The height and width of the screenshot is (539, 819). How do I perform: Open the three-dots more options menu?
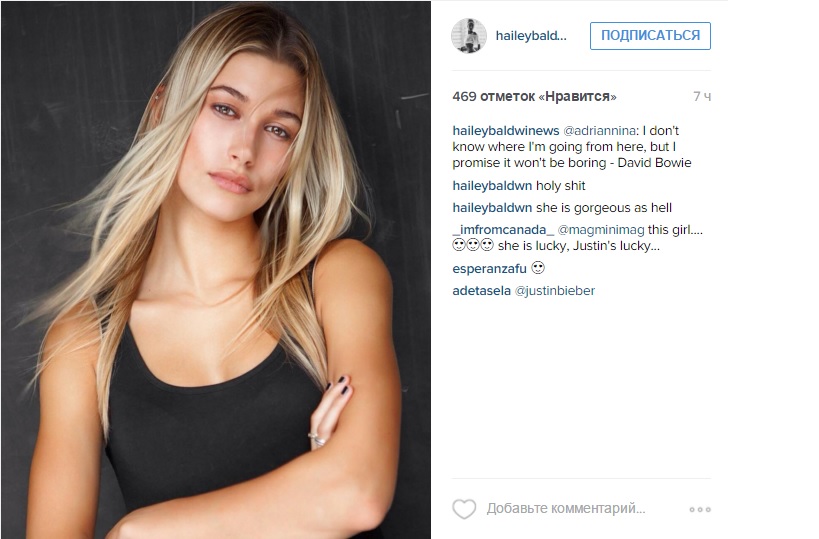click(x=700, y=509)
